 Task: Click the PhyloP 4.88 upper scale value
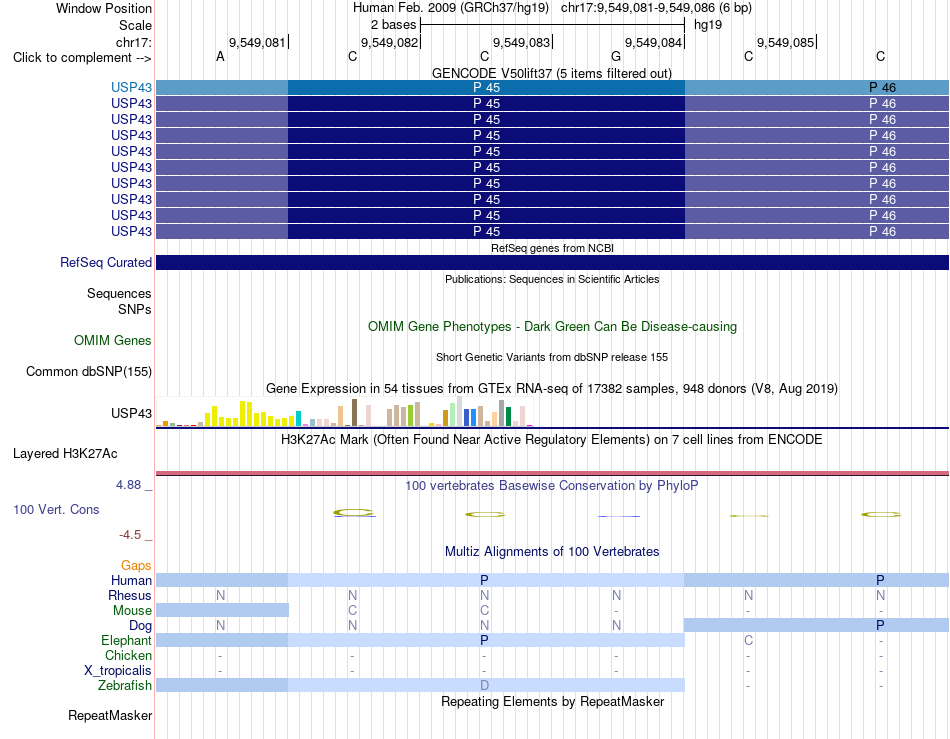click(128, 485)
